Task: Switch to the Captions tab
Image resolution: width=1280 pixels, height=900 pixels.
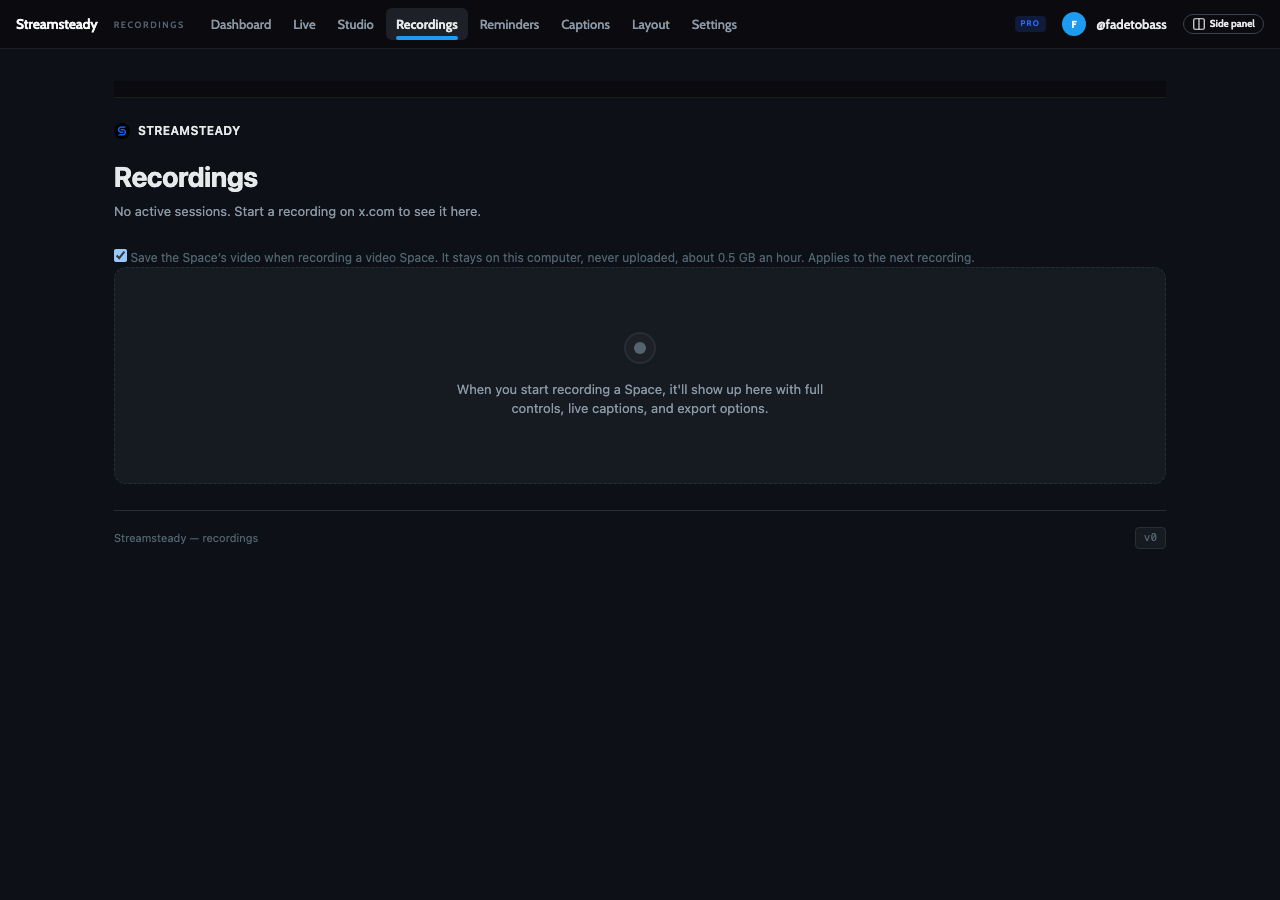Action: click(x=585, y=24)
